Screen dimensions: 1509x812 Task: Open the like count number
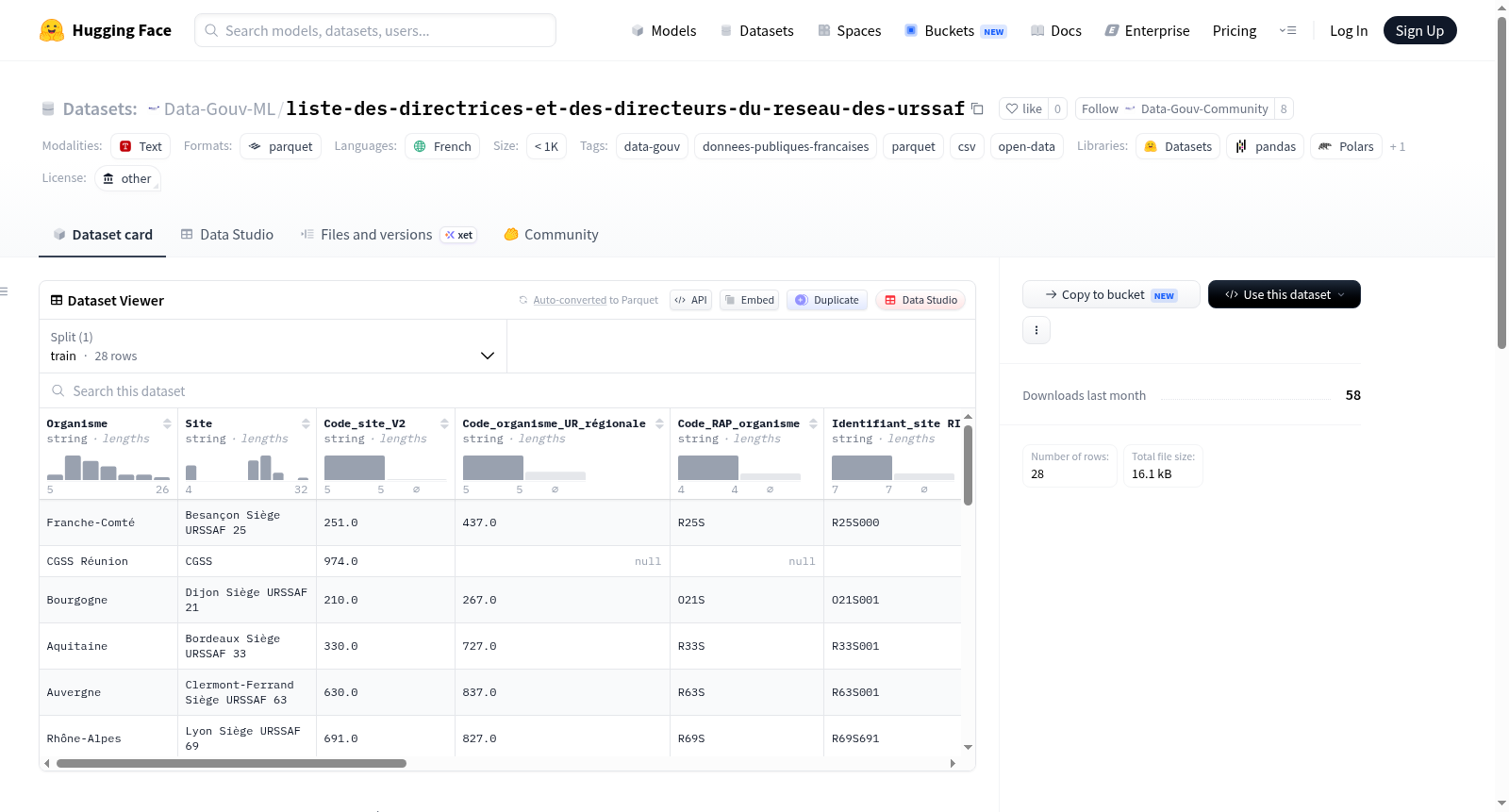pos(1057,109)
